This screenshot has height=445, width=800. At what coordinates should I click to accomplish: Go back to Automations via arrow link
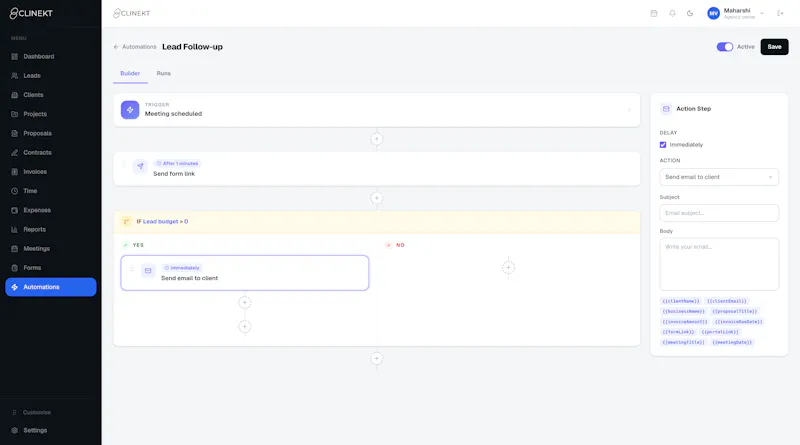coord(135,47)
